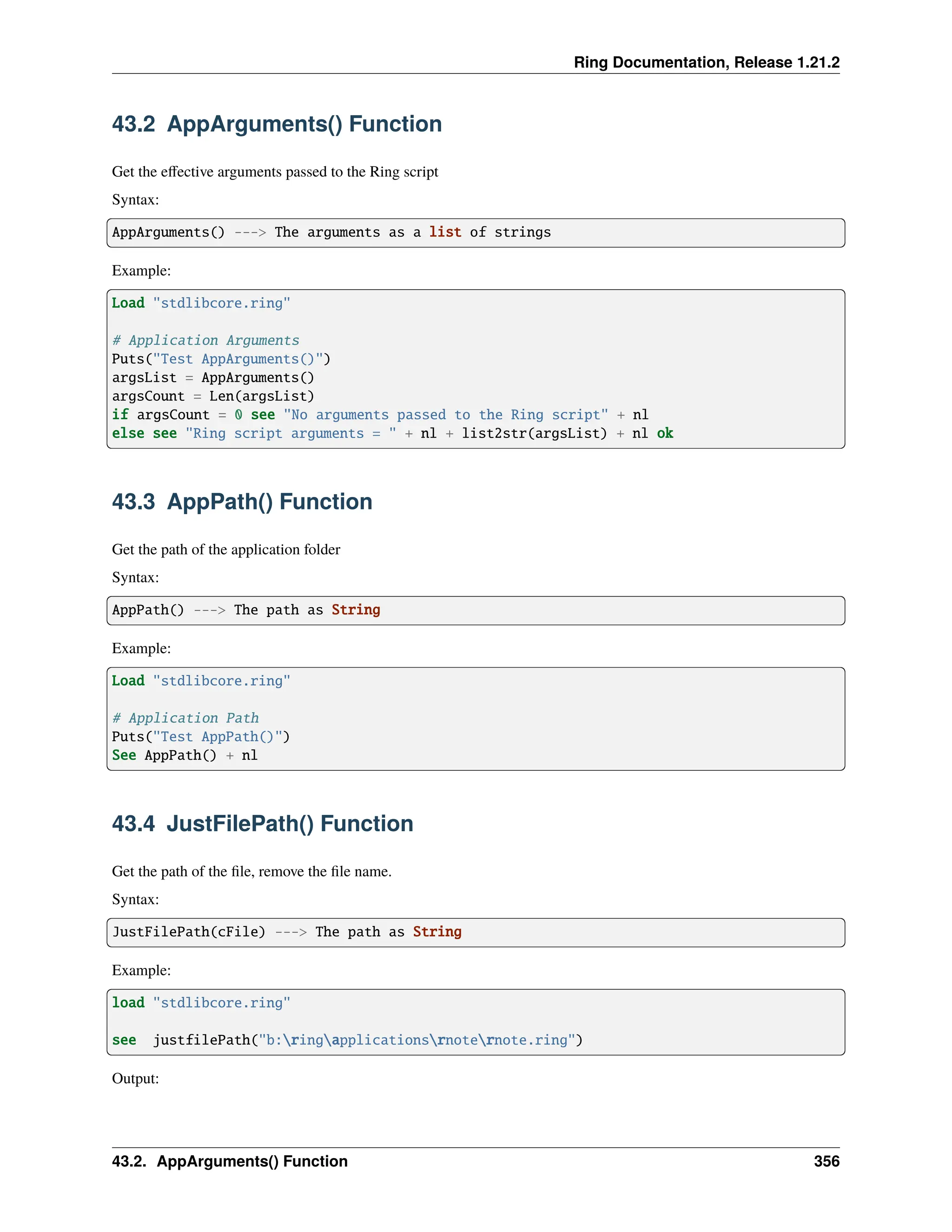Screen dimensions: 952x1232
Task: Click the JustFilePath(cFile) syntax line
Action: [x=286, y=932]
